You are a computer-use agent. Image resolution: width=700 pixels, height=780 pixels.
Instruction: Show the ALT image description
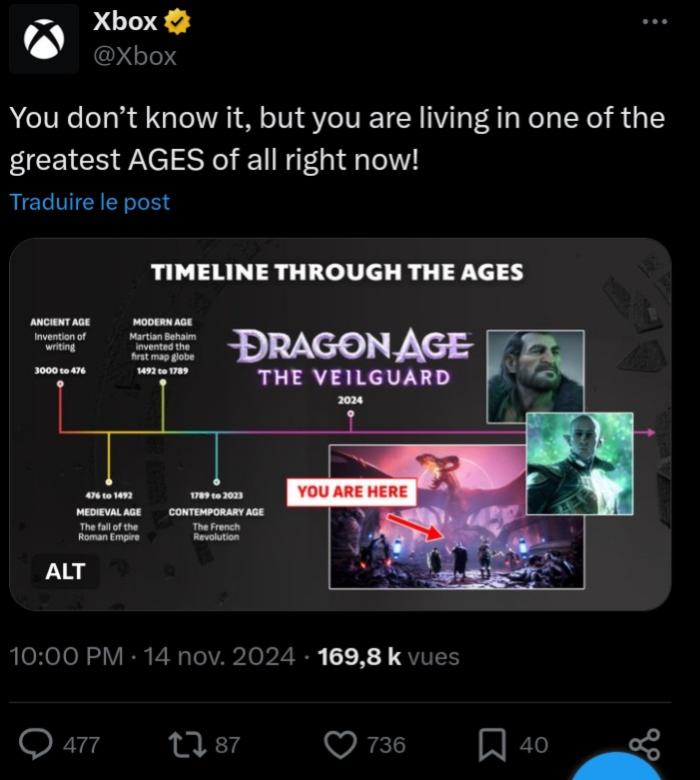click(65, 571)
